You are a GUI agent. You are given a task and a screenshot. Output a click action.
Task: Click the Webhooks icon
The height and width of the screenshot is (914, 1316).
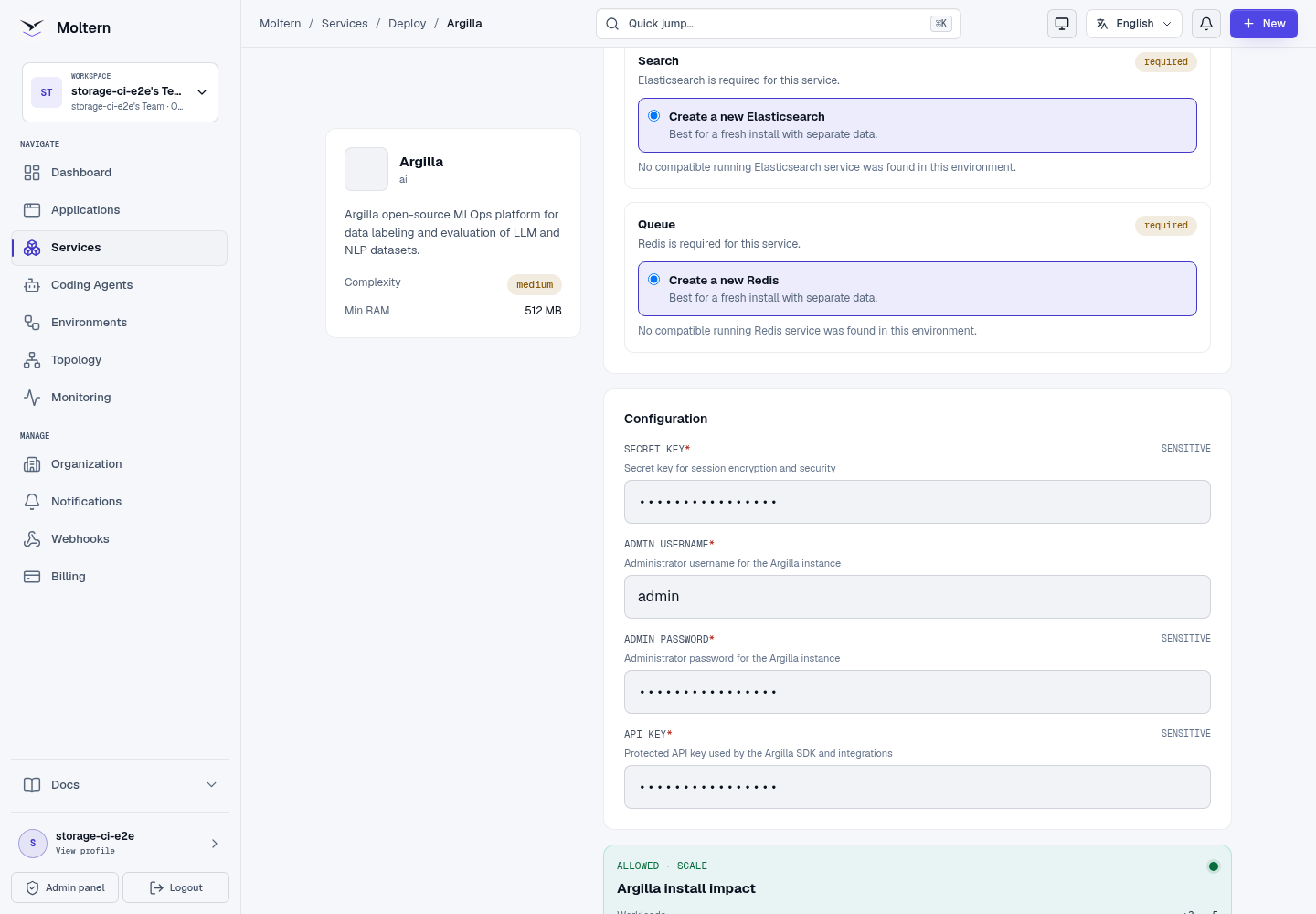pyautogui.click(x=32, y=539)
